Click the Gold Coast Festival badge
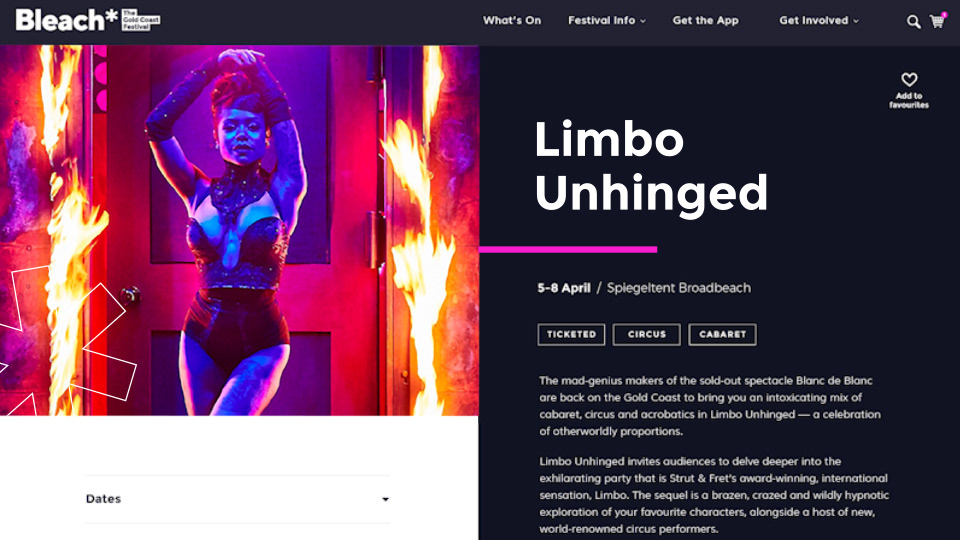960x540 pixels. [x=141, y=20]
